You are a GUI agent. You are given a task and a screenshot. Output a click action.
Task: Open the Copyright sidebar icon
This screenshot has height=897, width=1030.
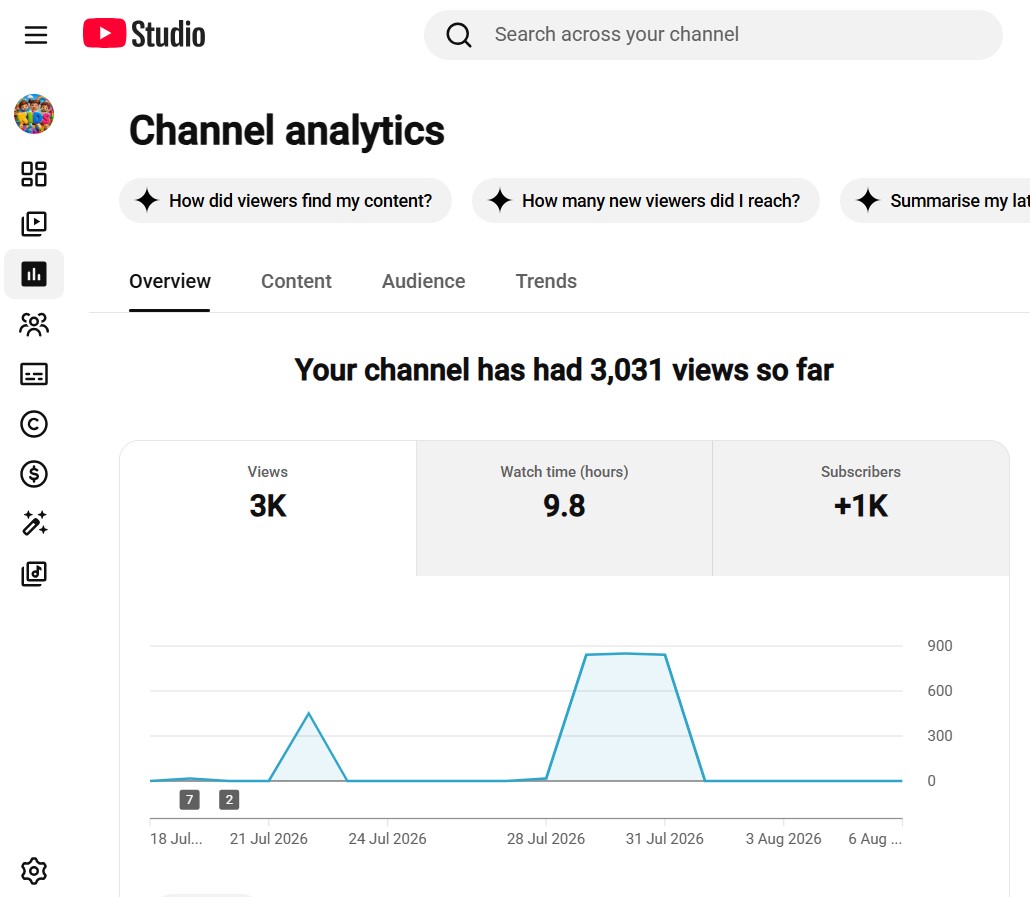click(x=34, y=424)
